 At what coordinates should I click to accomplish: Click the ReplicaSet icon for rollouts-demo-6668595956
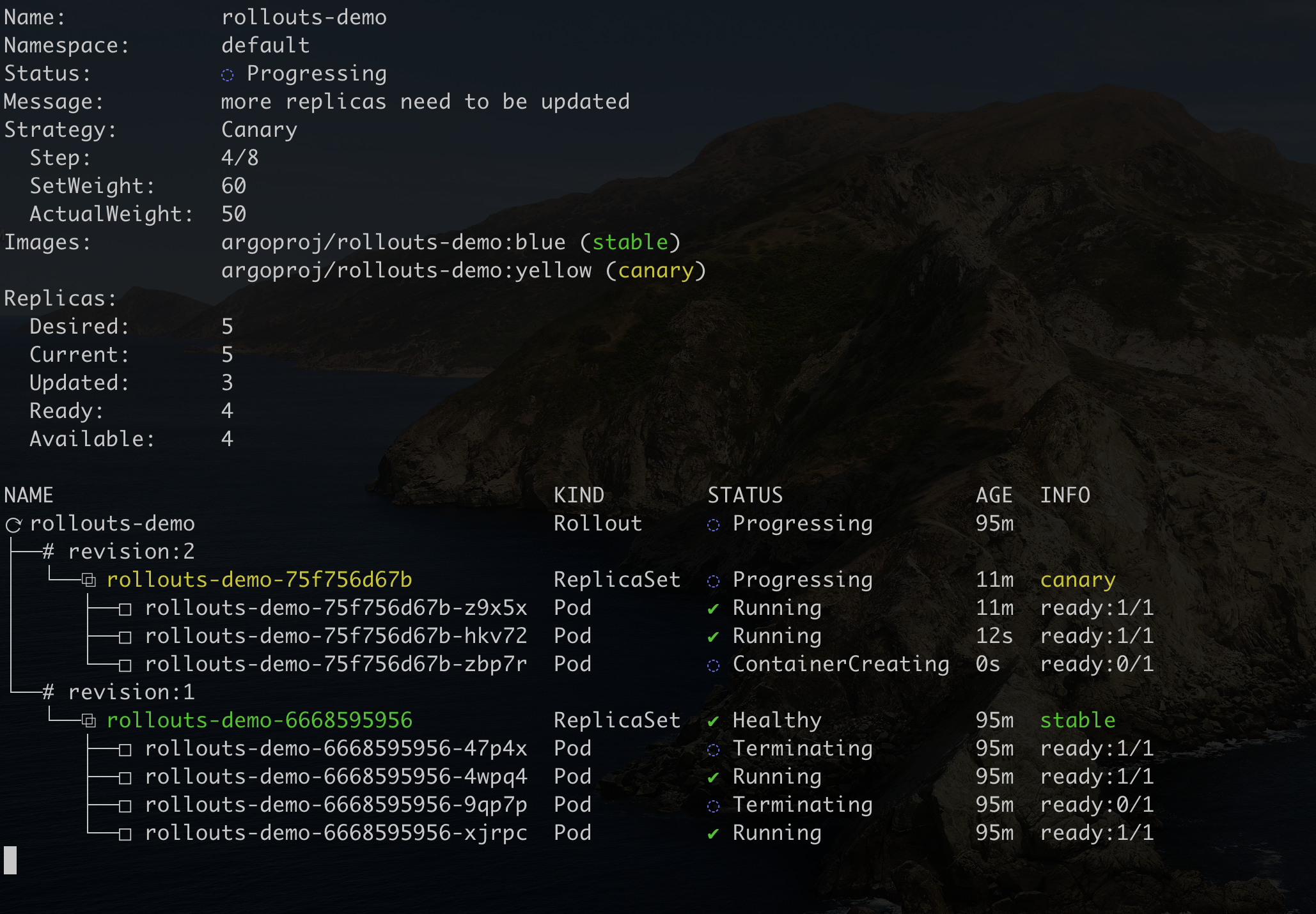point(89,721)
